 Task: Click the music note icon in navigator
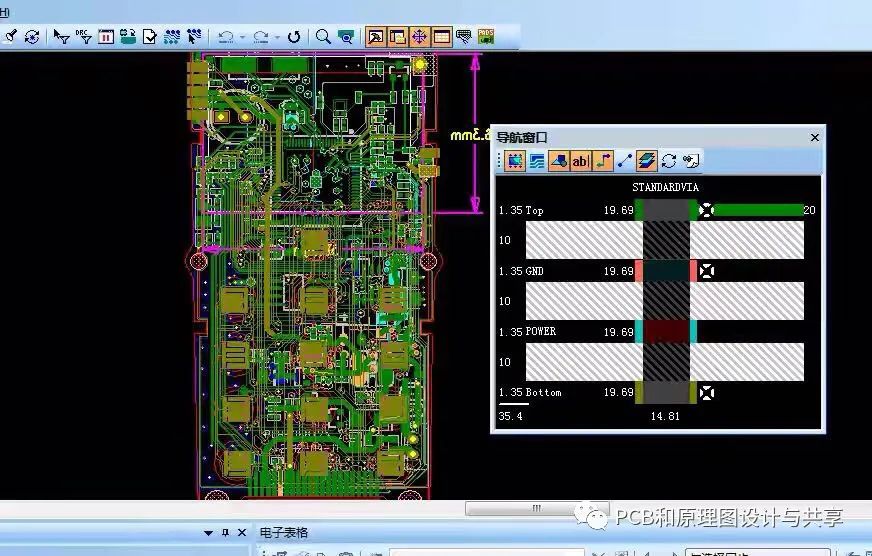[x=602, y=161]
